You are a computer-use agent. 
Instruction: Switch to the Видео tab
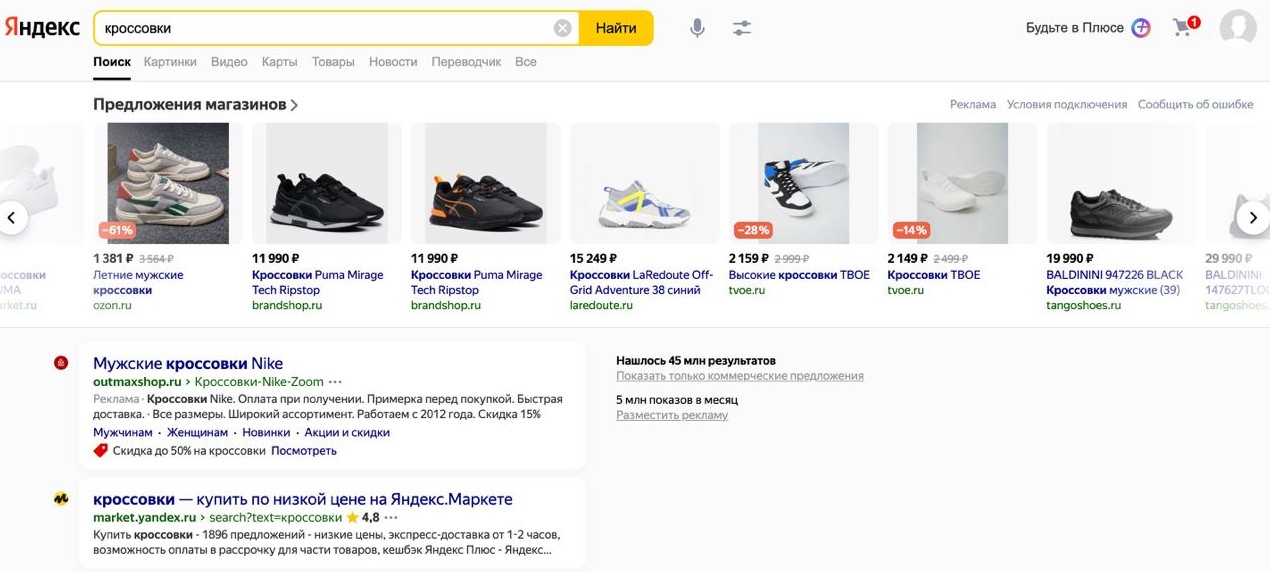(x=229, y=62)
